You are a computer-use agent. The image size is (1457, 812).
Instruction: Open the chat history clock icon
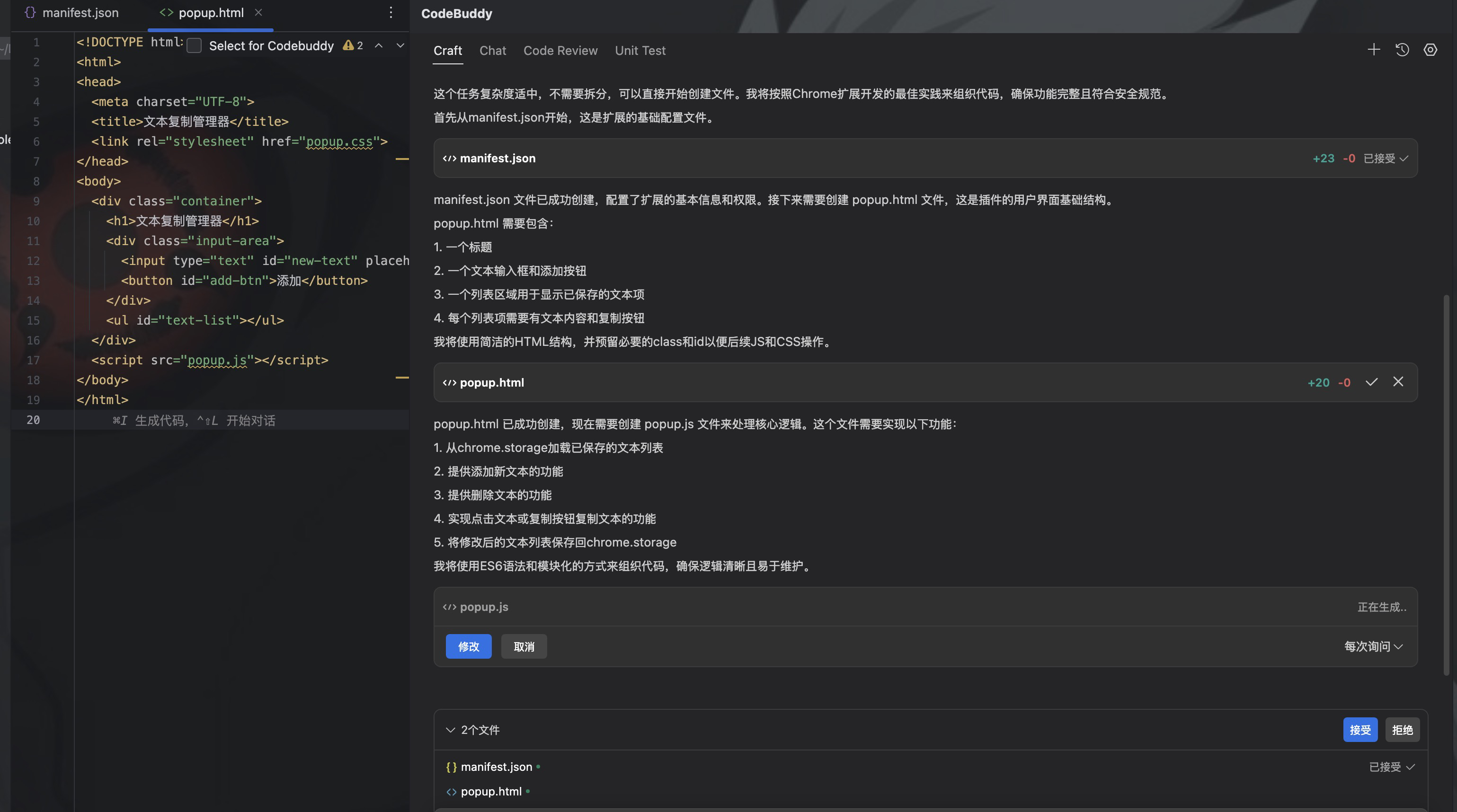[1402, 50]
